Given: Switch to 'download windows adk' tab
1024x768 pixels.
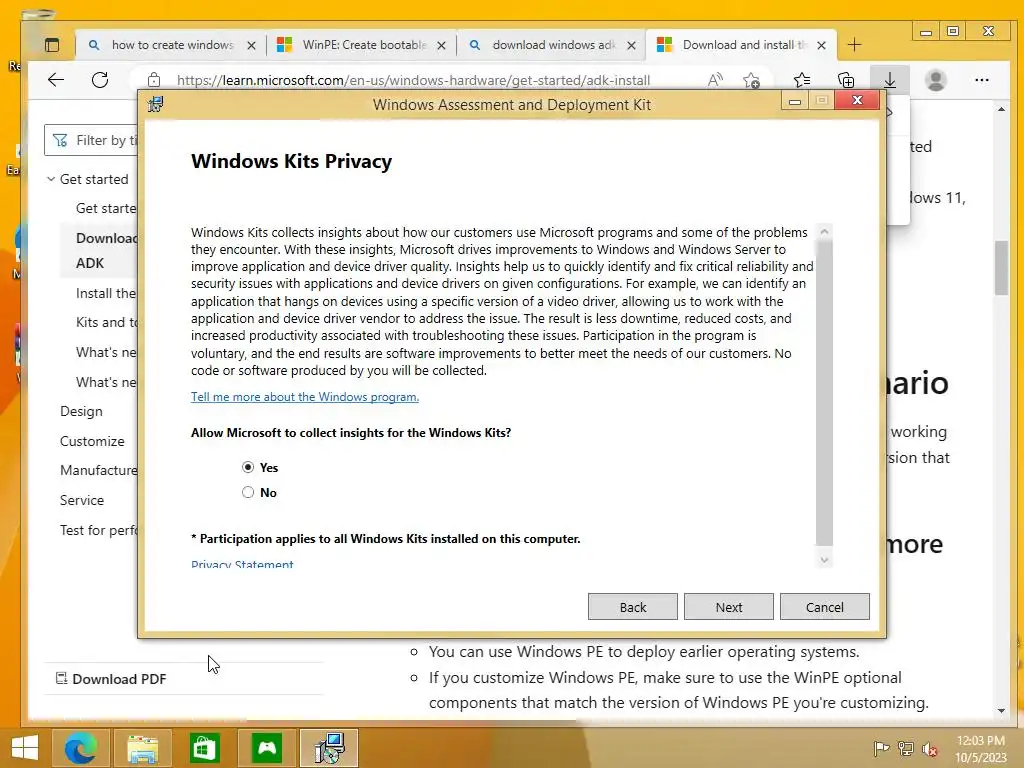Looking at the screenshot, I should pyautogui.click(x=552, y=44).
